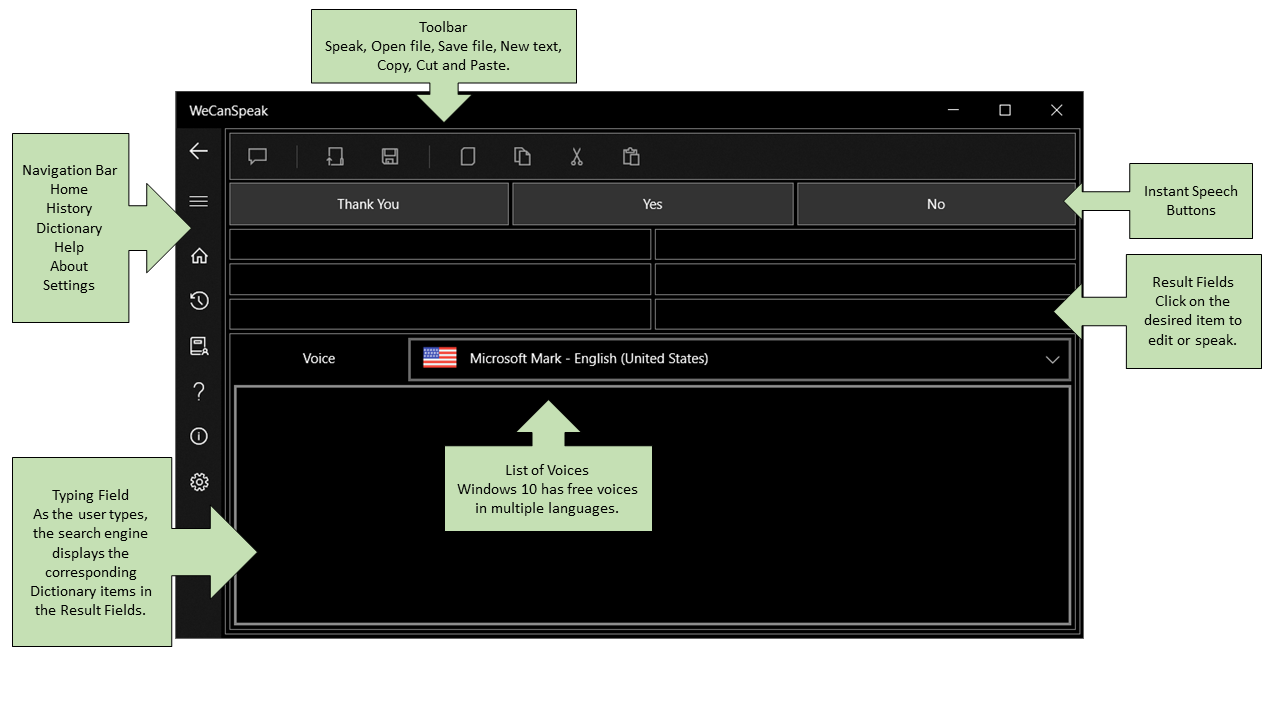Expand the hamburger navigation menu

coord(199,202)
